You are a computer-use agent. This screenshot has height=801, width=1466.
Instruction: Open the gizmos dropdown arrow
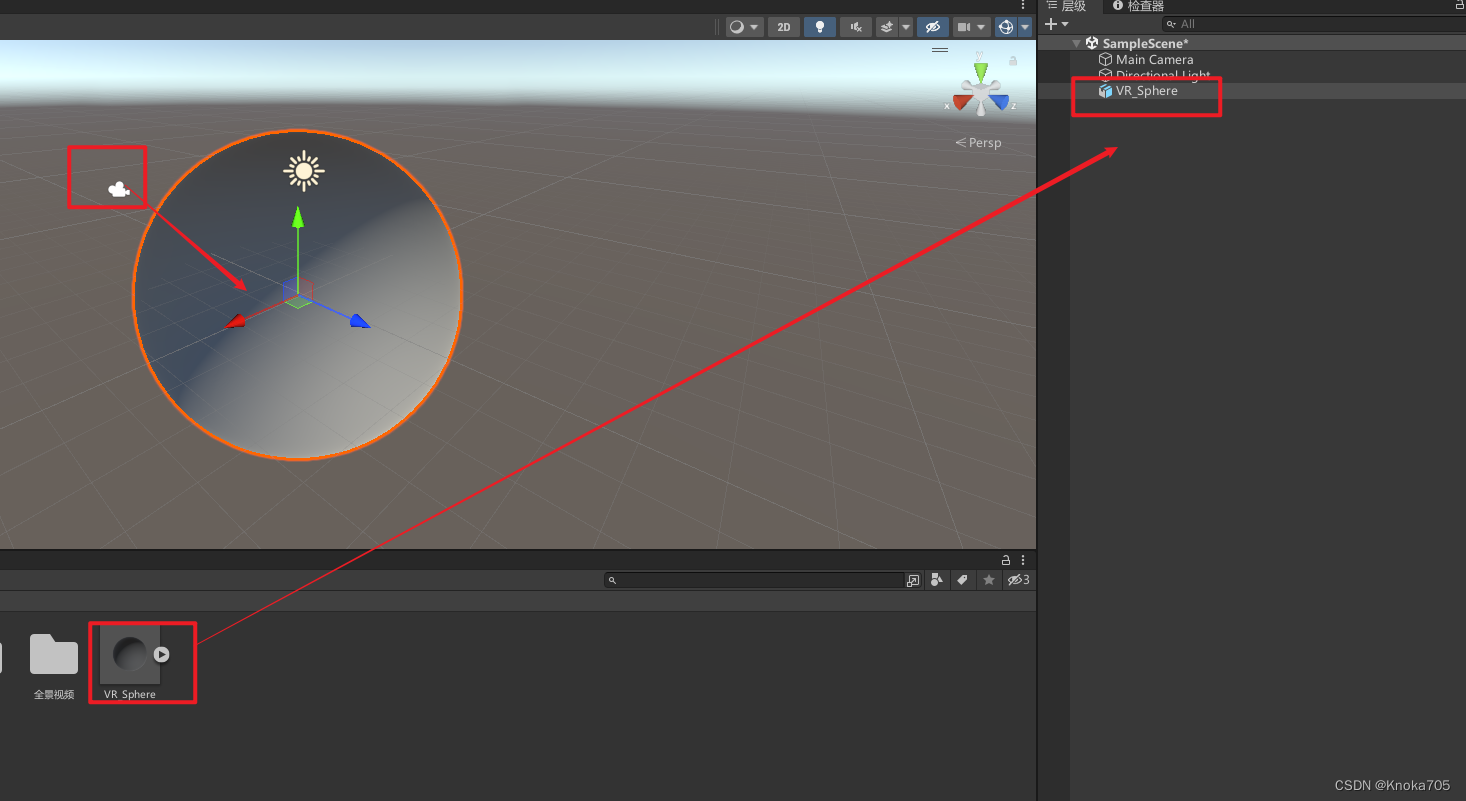[x=1024, y=27]
